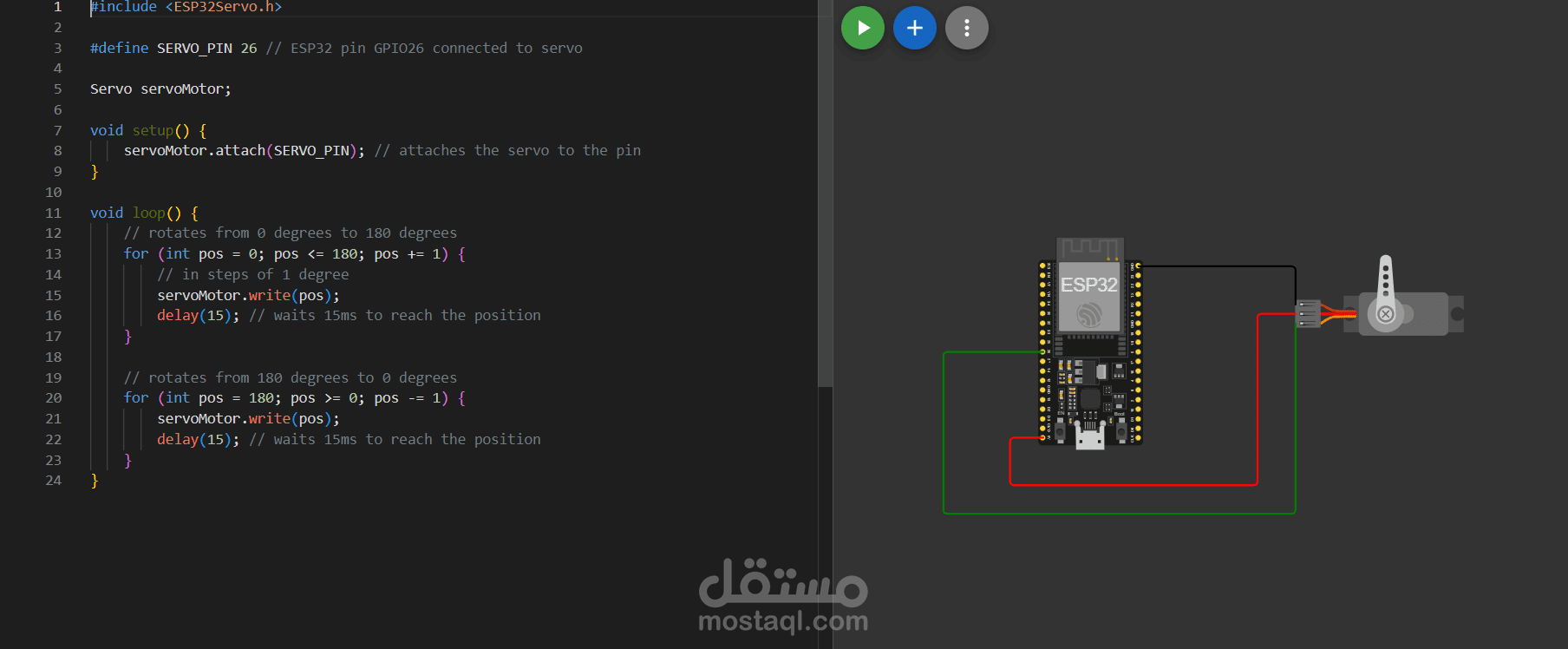Select the ESP32 board in the diagram
The width and height of the screenshot is (1568, 649).
(1090, 343)
